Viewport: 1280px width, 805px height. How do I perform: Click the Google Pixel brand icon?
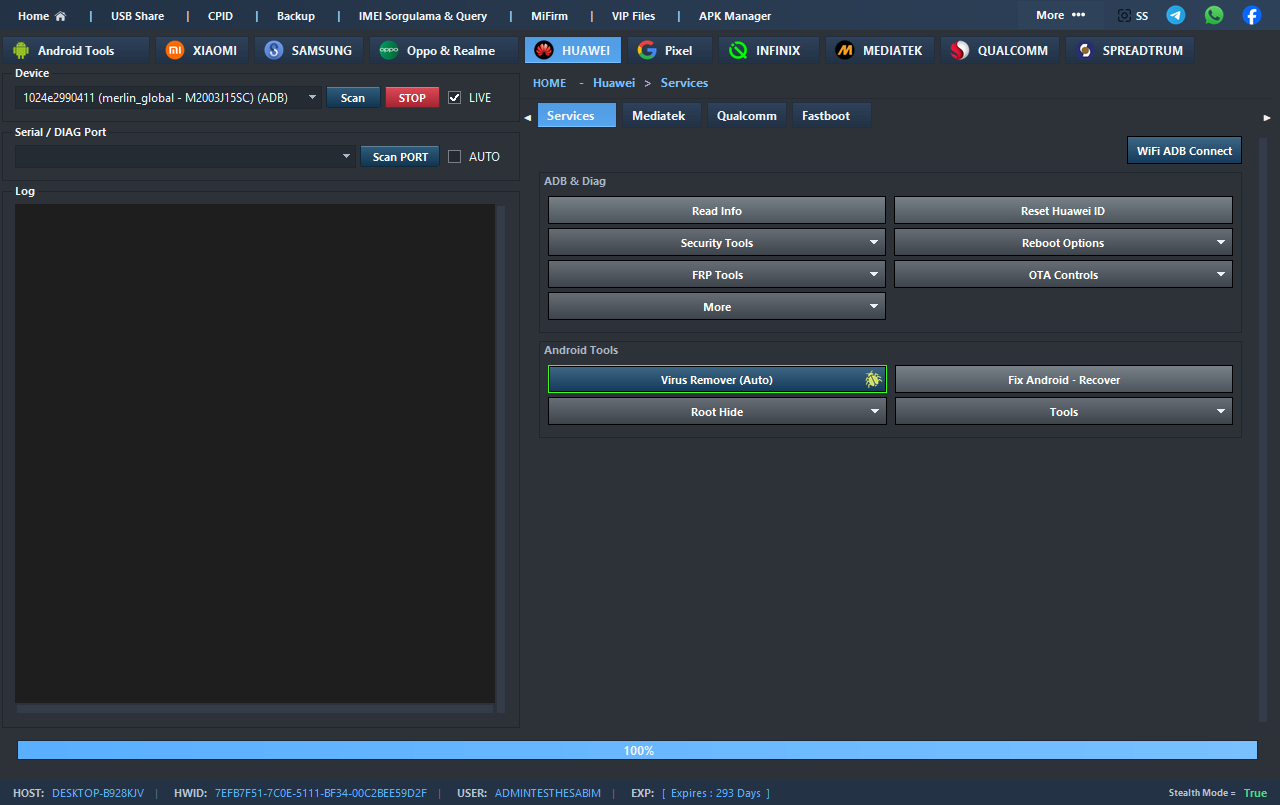click(647, 50)
